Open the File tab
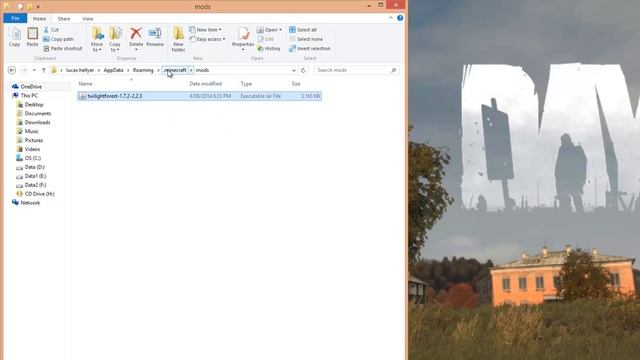 coord(15,18)
